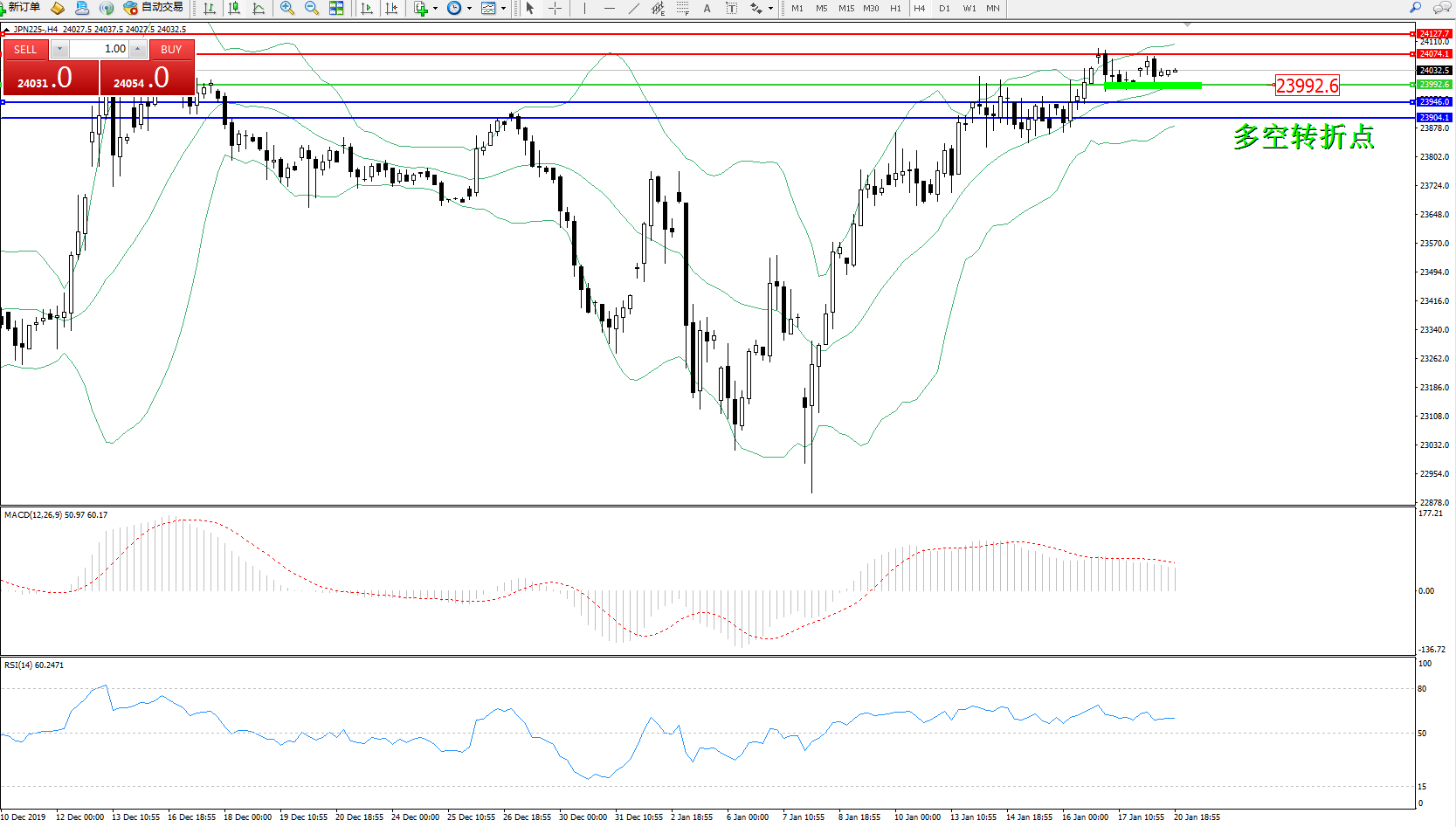
Task: Select the M15 timeframe
Action: pos(845,8)
